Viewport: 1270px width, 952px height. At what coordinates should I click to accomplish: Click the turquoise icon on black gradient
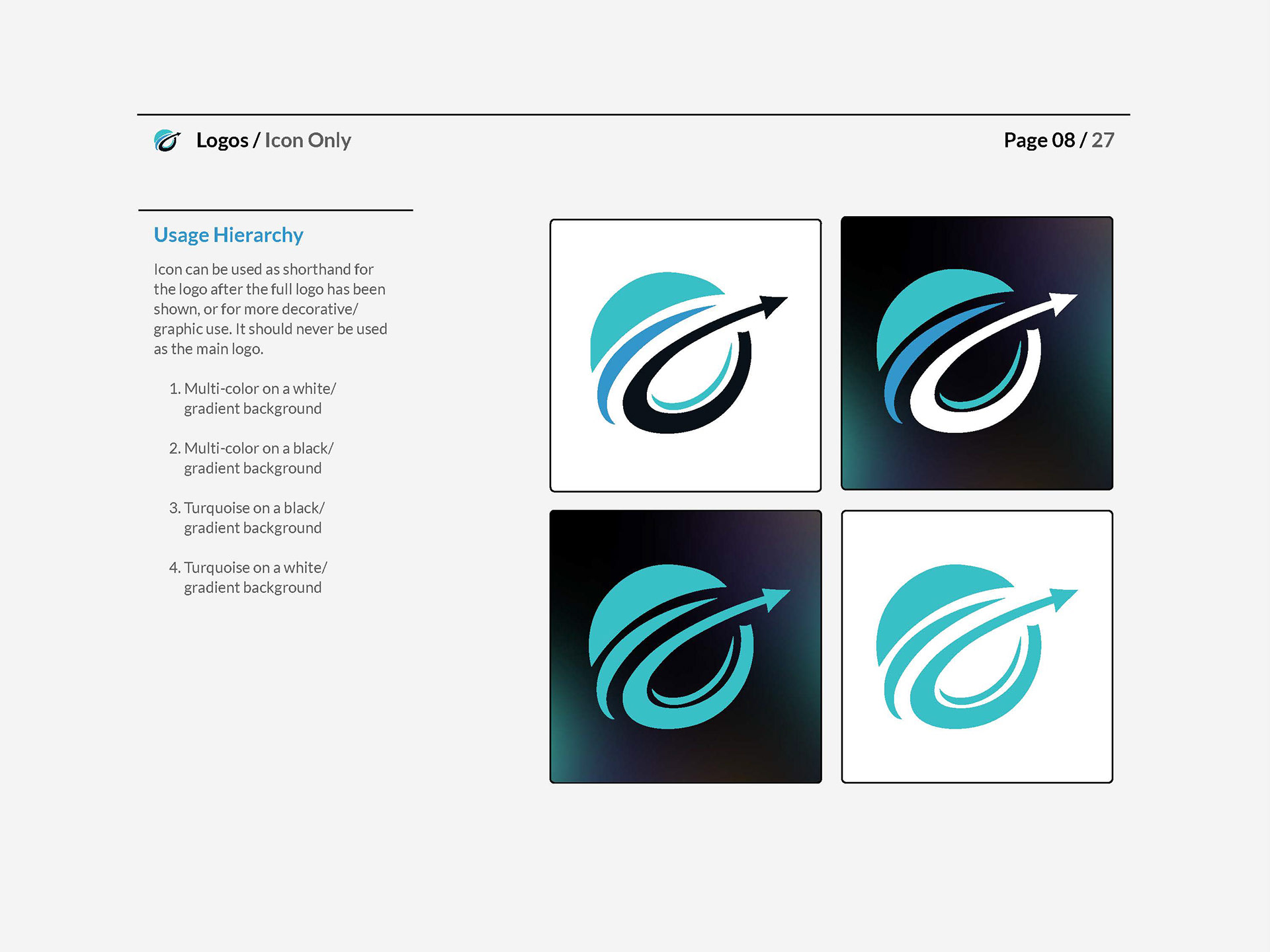tap(685, 647)
